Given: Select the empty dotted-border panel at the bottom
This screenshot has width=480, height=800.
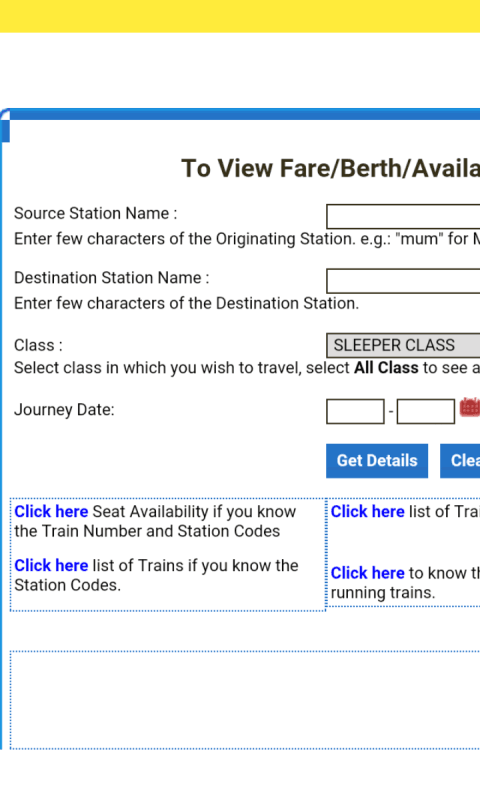Looking at the screenshot, I should (x=245, y=700).
